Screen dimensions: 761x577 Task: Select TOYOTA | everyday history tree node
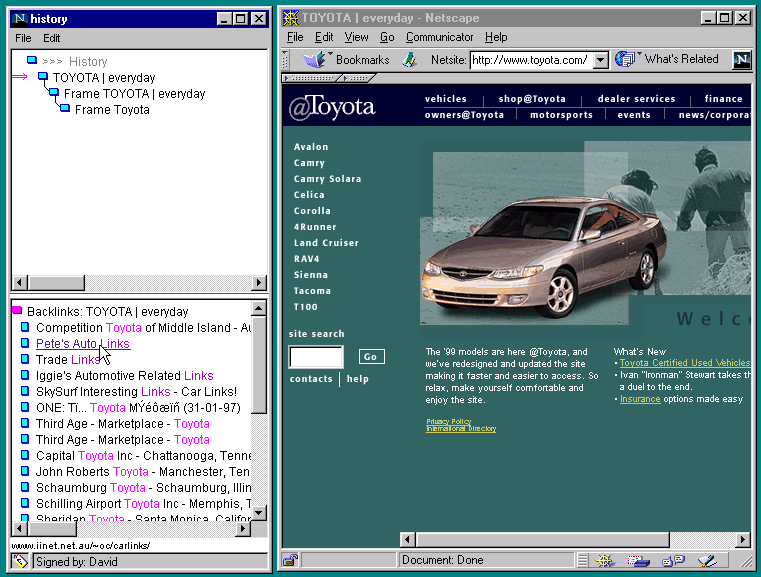point(104,78)
